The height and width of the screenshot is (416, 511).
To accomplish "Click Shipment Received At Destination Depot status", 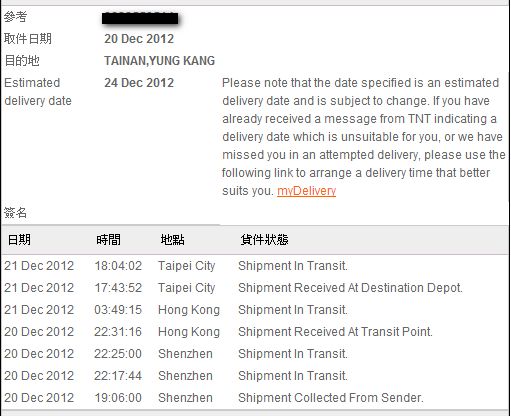I will [350, 288].
